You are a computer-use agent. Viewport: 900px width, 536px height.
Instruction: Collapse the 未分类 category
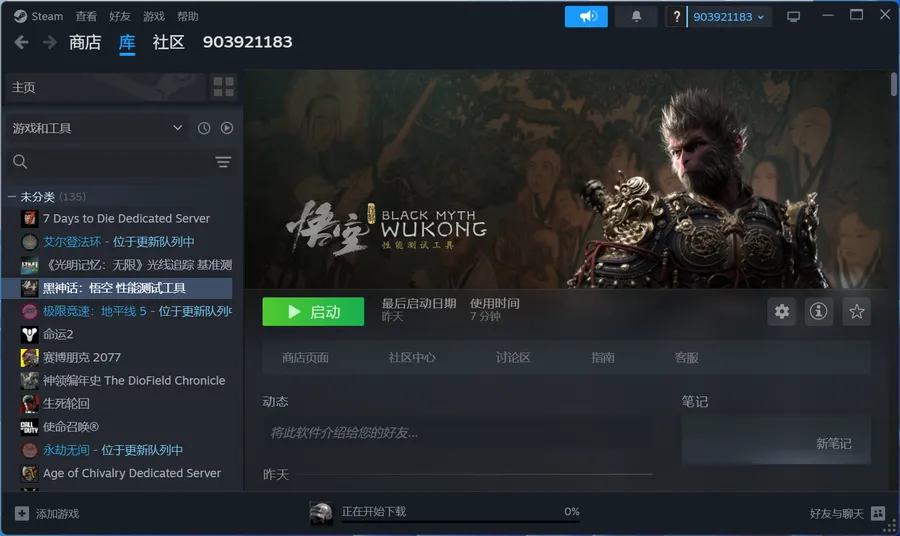pyautogui.click(x=12, y=196)
